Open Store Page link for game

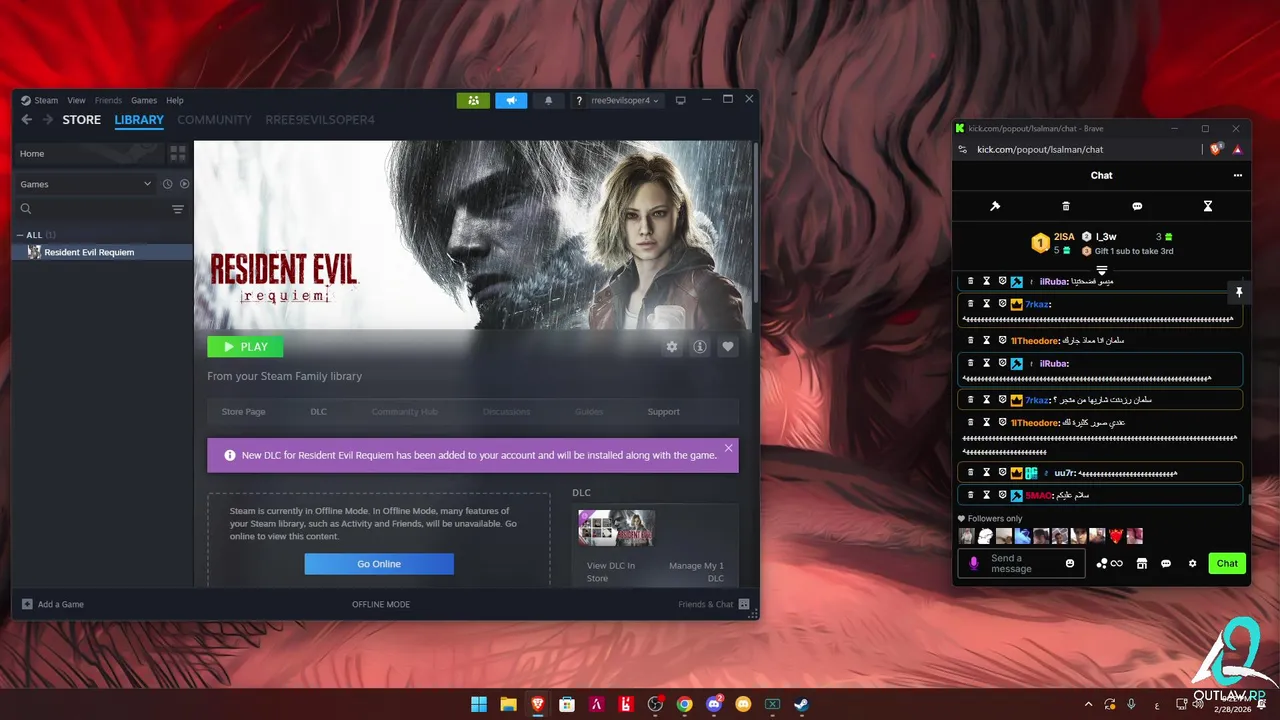coord(243,412)
